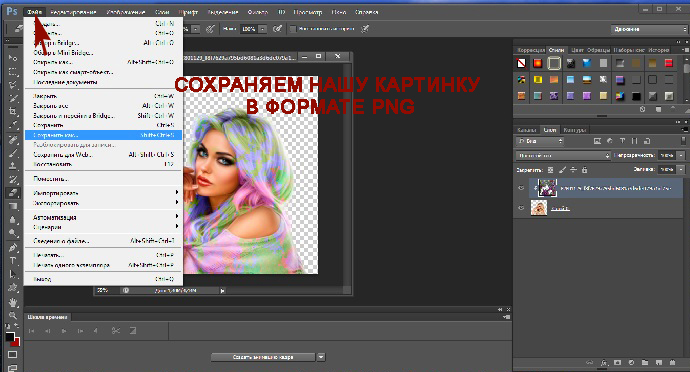Open the layer blend mode dropdown
This screenshot has height=372, width=690.
coord(563,155)
